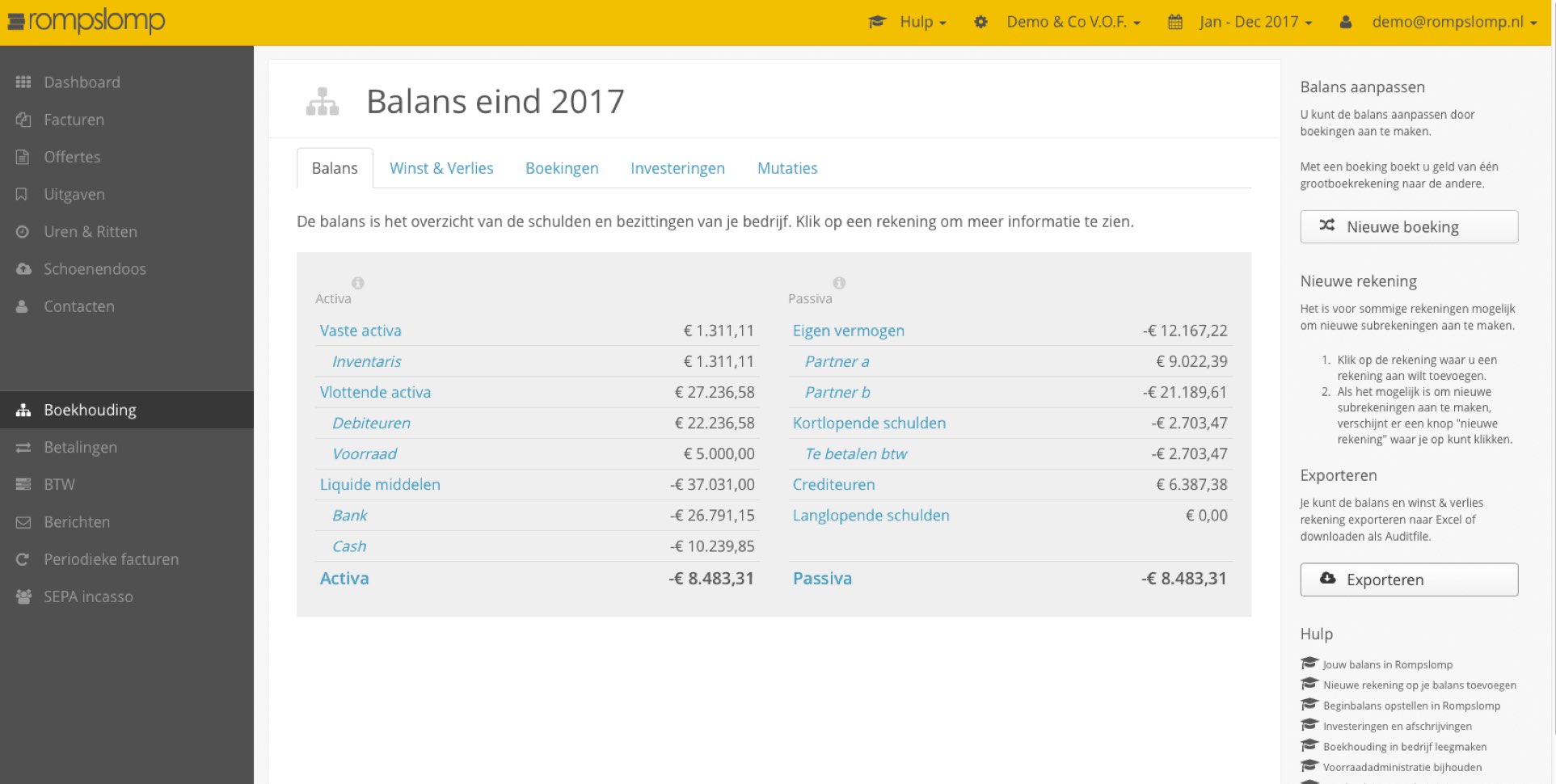
Task: Click the Betalingen arrows icon
Action: pyautogui.click(x=23, y=448)
